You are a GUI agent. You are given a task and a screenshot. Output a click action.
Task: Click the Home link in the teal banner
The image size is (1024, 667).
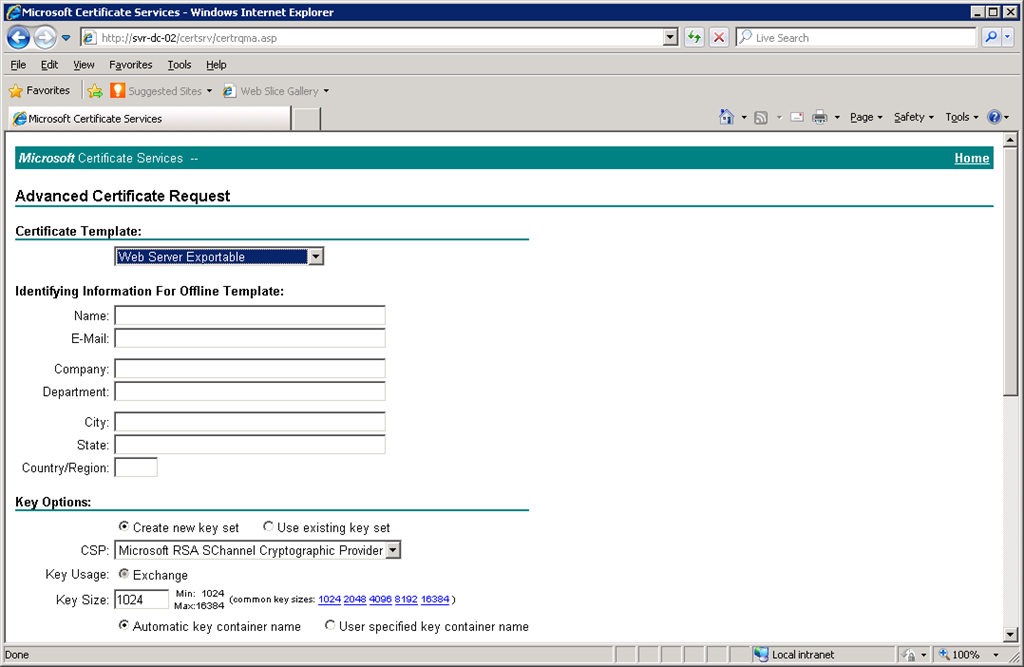(x=972, y=158)
